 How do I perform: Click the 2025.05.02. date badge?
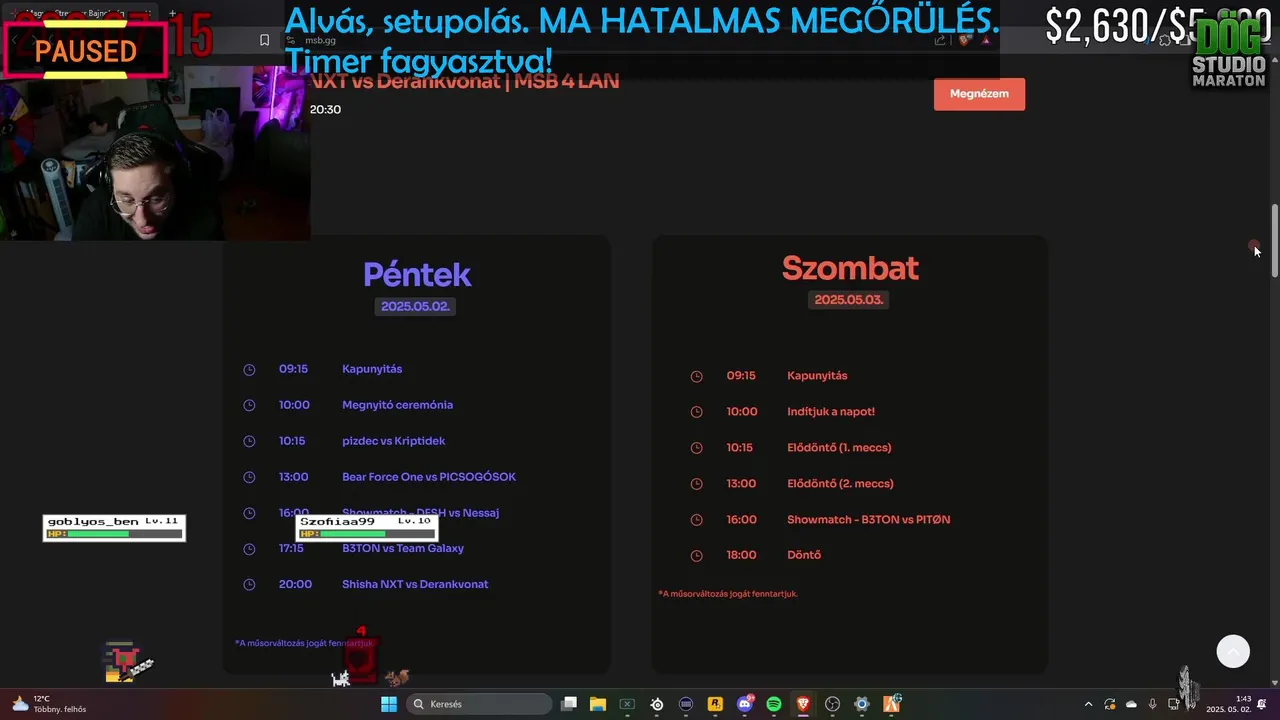415,306
